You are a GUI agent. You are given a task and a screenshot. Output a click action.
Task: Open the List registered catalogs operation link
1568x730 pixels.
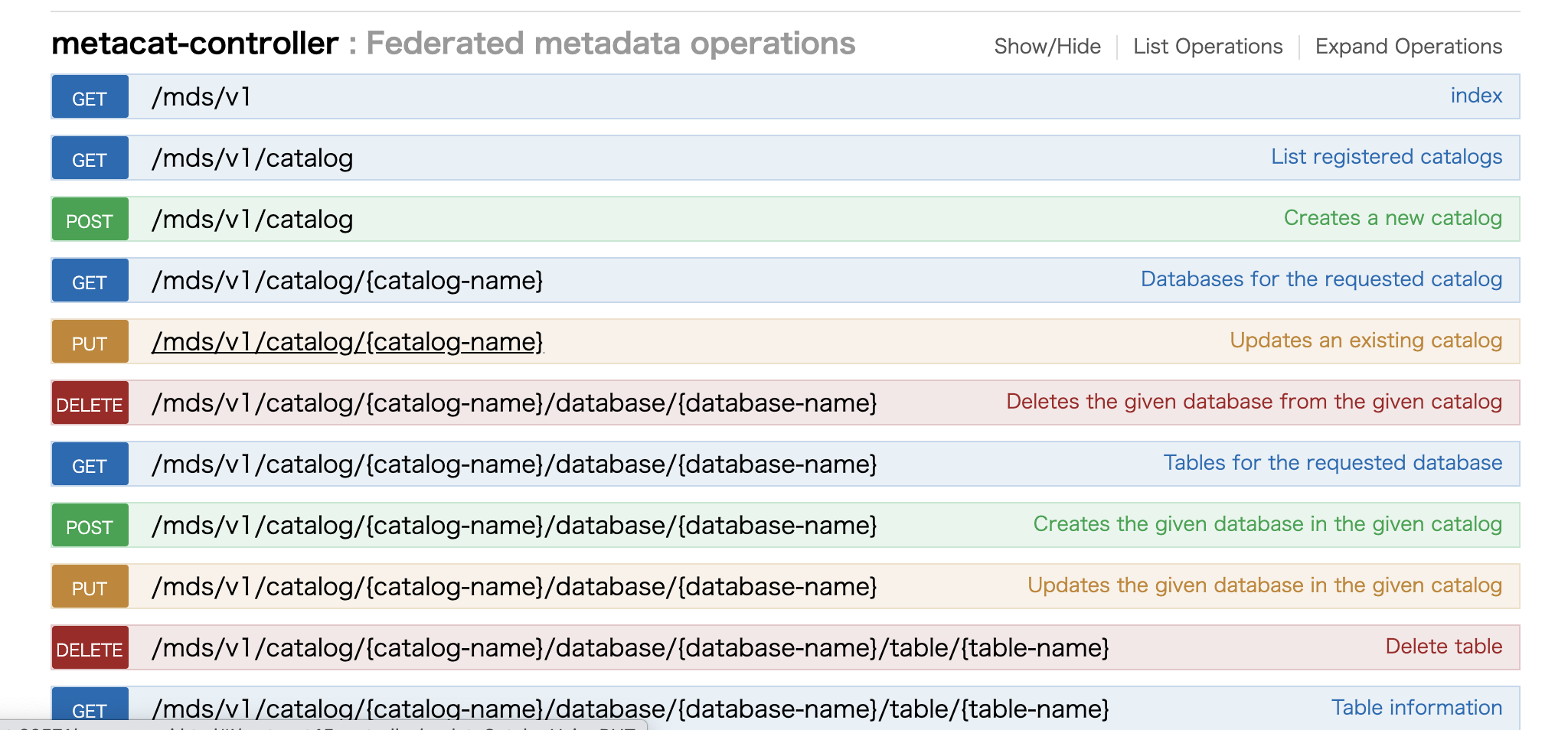click(x=1387, y=157)
